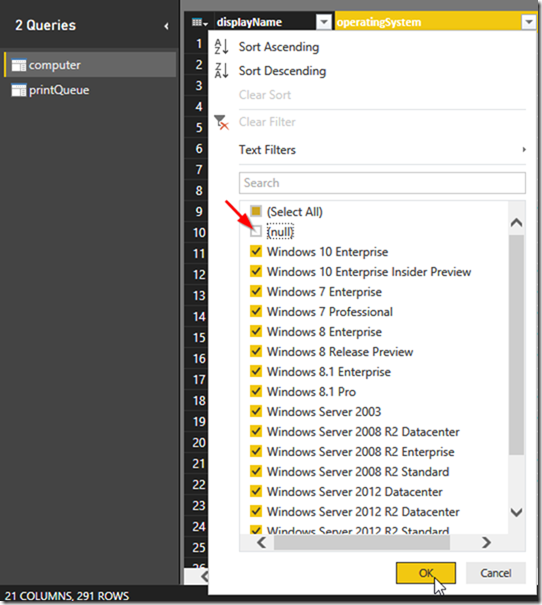The width and height of the screenshot is (542, 605).
Task: Click the printQueue query table icon
Action: click(x=19, y=90)
